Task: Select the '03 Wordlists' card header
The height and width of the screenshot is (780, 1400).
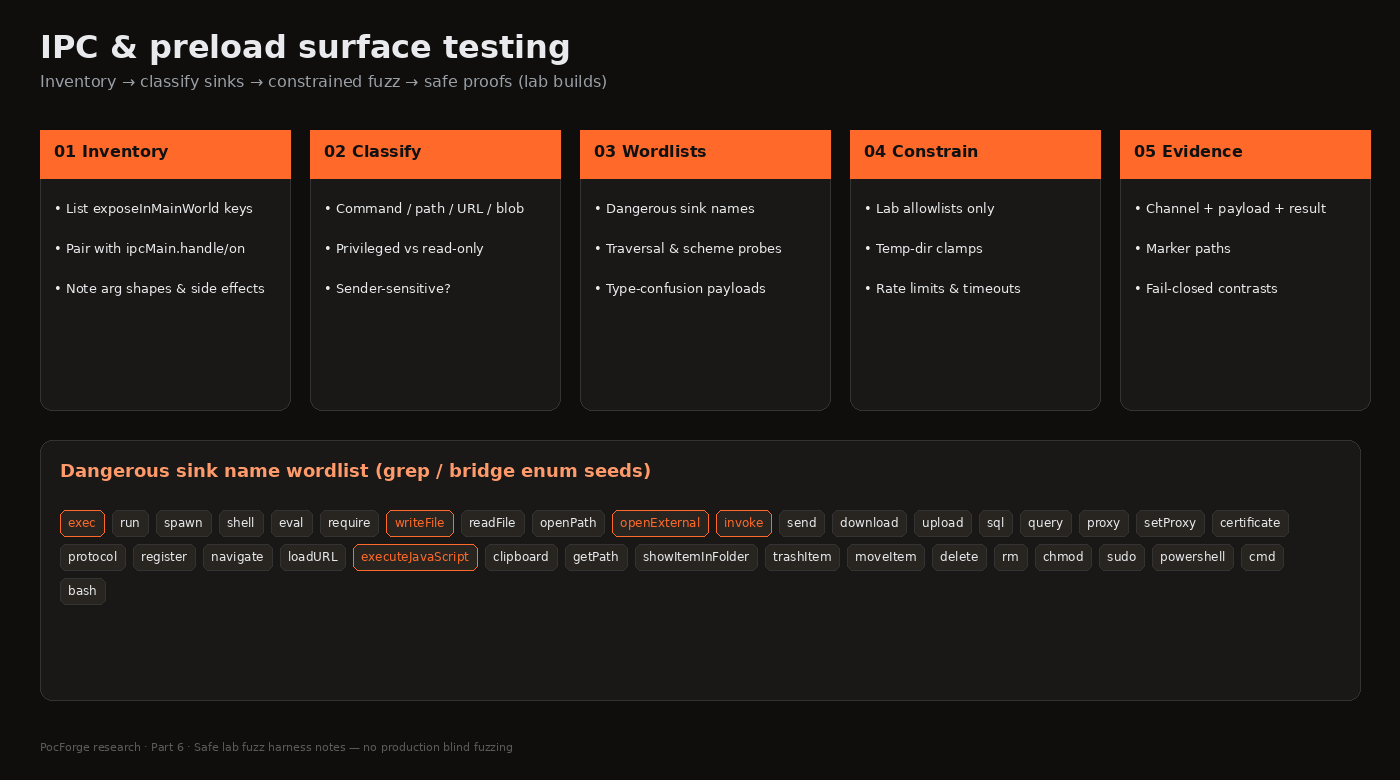Action: (705, 154)
